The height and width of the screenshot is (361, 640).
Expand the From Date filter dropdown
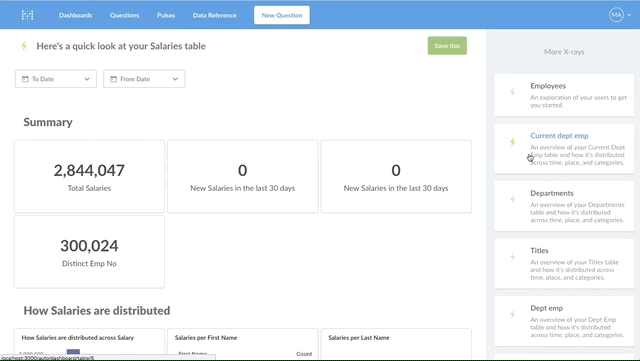point(144,79)
